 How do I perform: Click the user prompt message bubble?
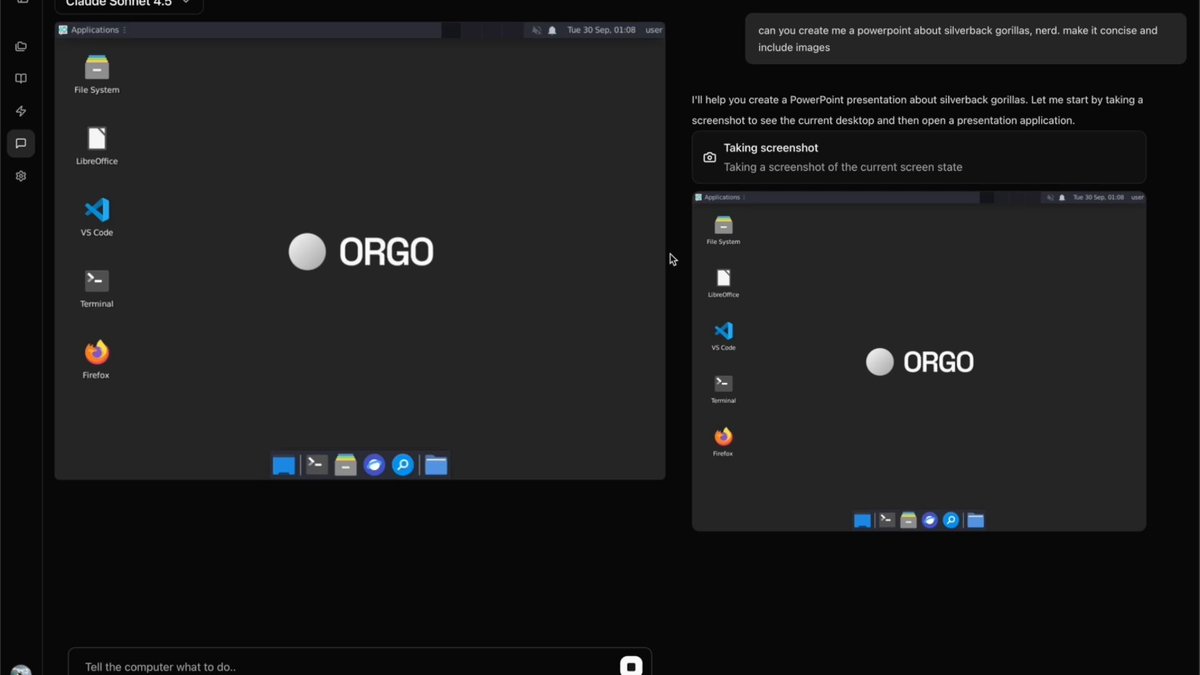tap(966, 39)
